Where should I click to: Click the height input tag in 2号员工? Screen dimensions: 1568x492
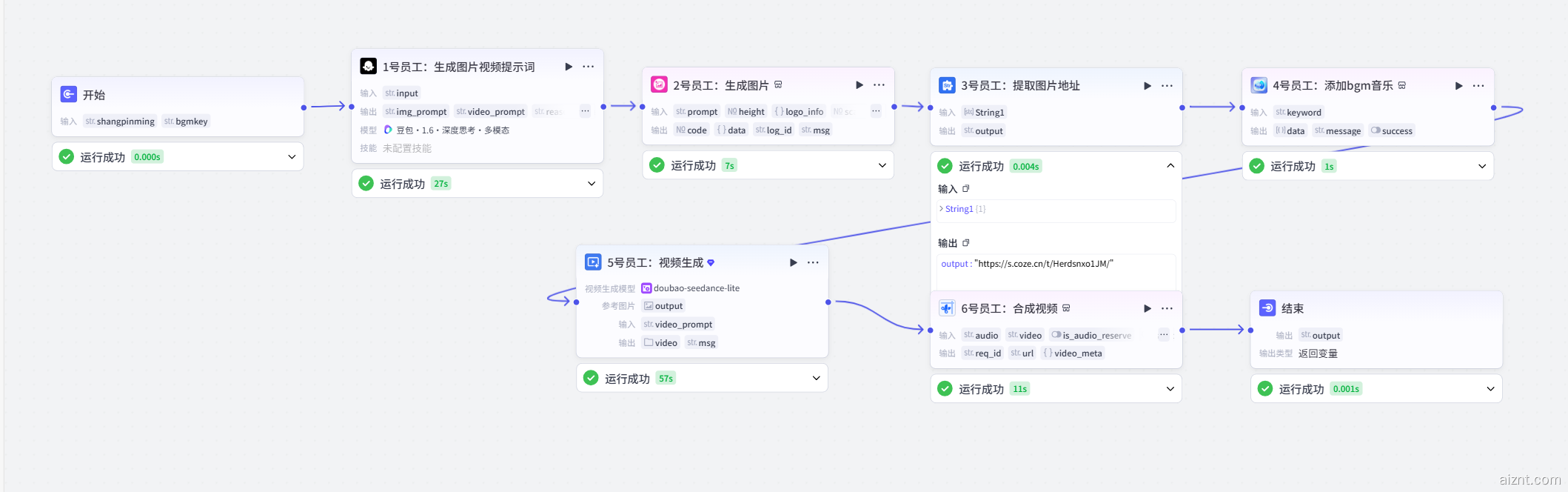tap(746, 112)
